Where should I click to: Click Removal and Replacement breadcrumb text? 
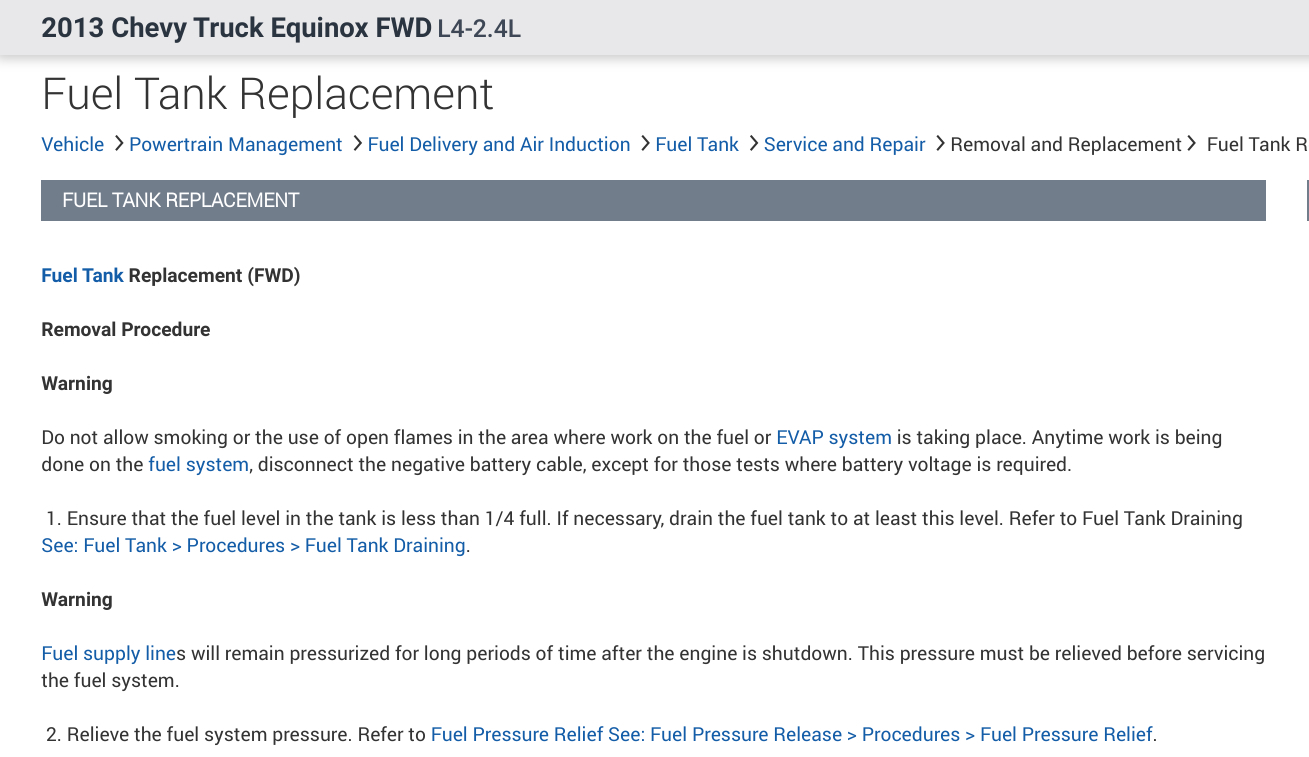tap(1065, 145)
